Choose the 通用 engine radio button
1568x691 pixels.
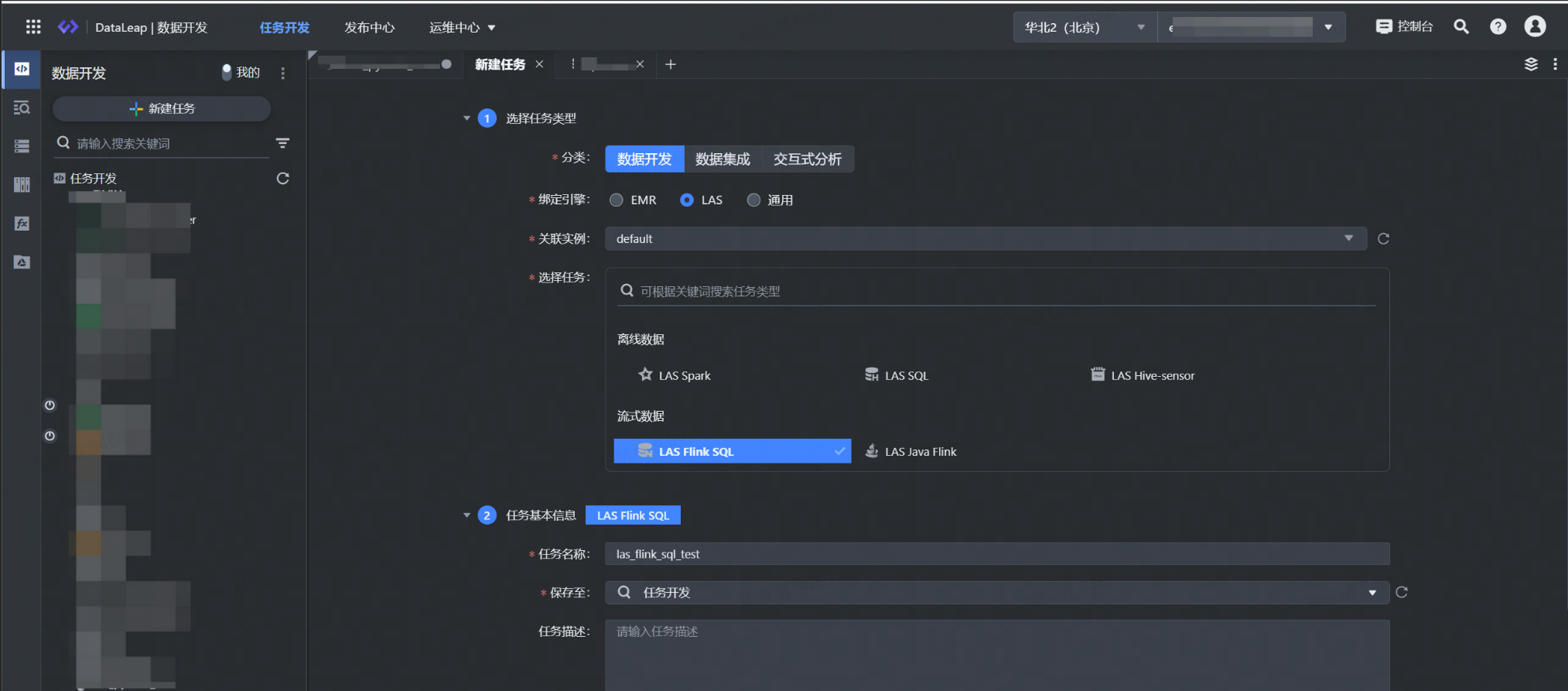click(753, 200)
